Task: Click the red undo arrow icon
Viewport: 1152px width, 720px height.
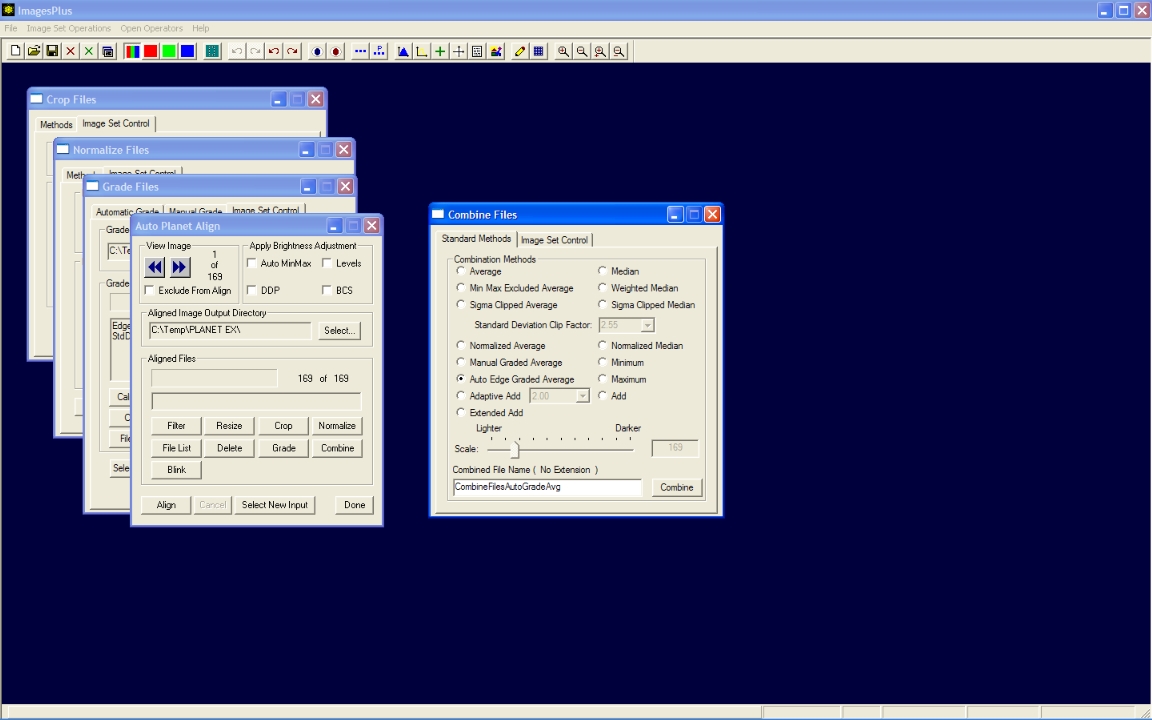Action: coord(274,51)
